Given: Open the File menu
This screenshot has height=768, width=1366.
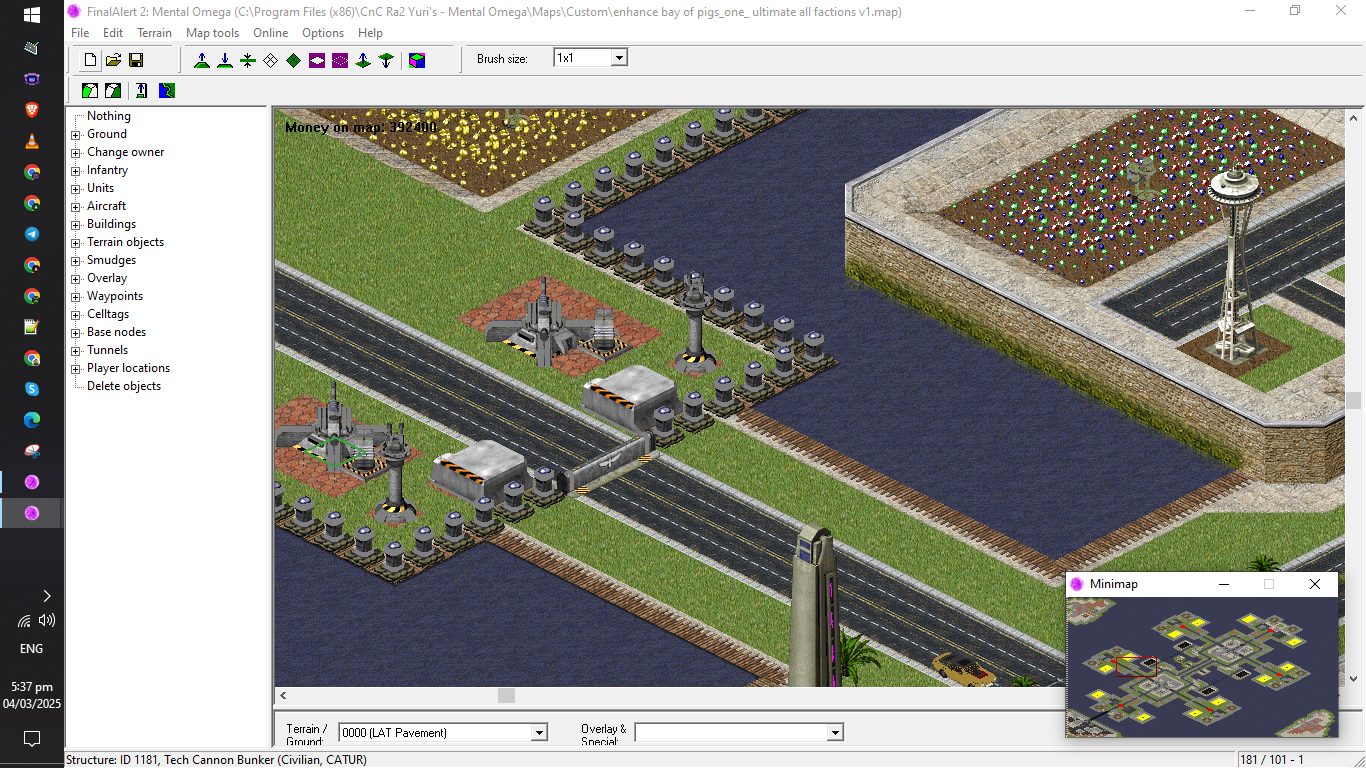Looking at the screenshot, I should tap(80, 33).
